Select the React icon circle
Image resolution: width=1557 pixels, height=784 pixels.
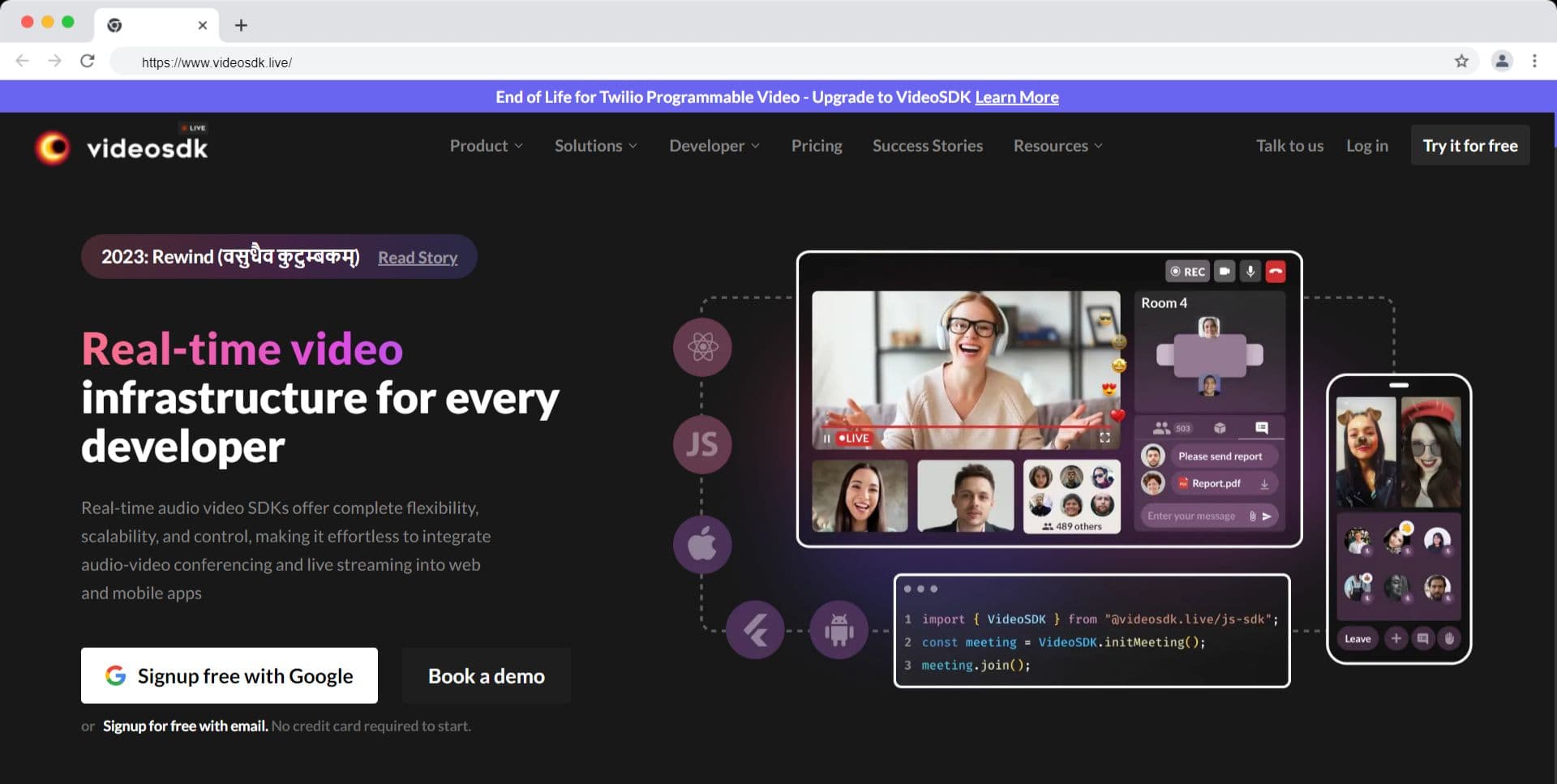[x=702, y=347]
